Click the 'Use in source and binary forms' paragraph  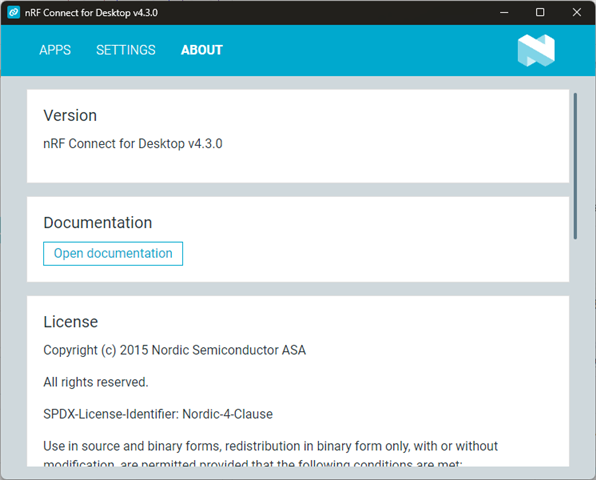tap(270, 453)
